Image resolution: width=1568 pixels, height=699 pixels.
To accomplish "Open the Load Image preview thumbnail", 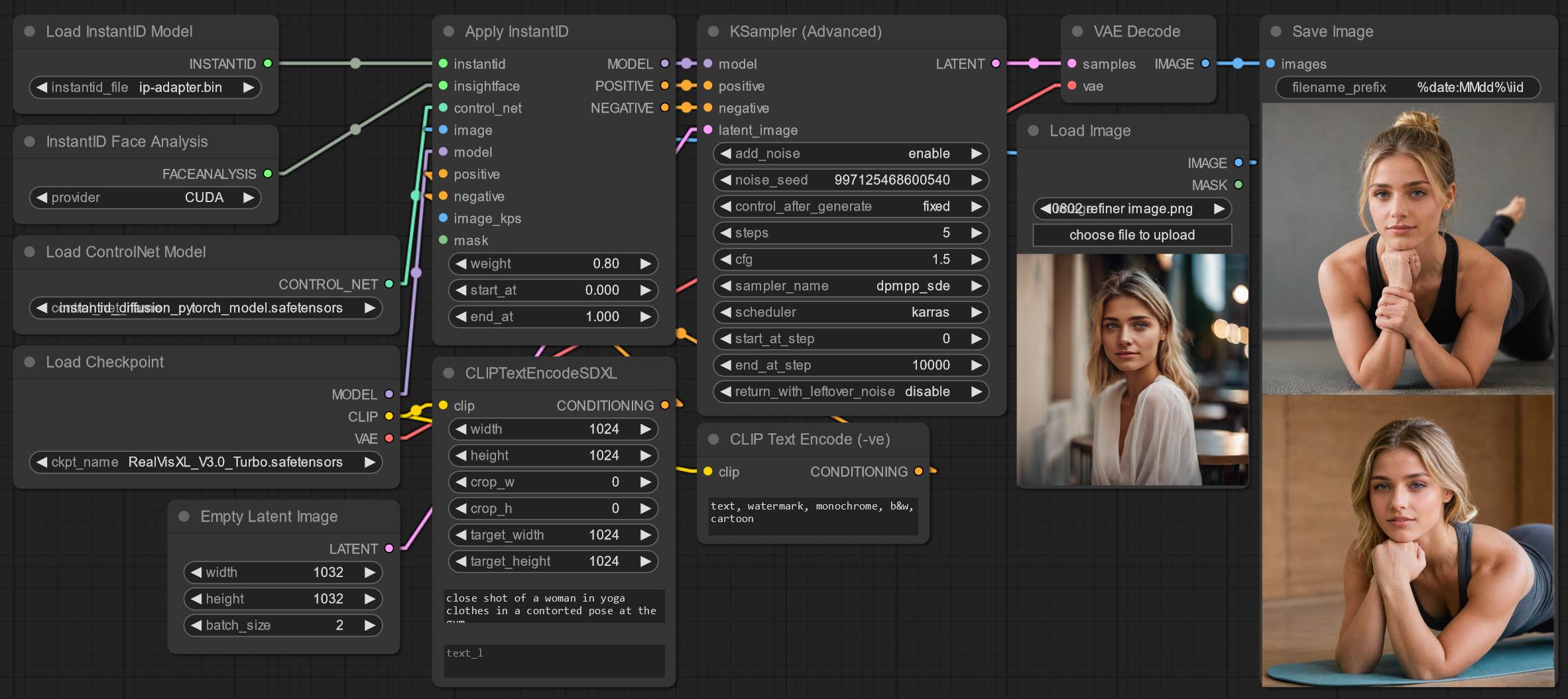I will pyautogui.click(x=1132, y=370).
